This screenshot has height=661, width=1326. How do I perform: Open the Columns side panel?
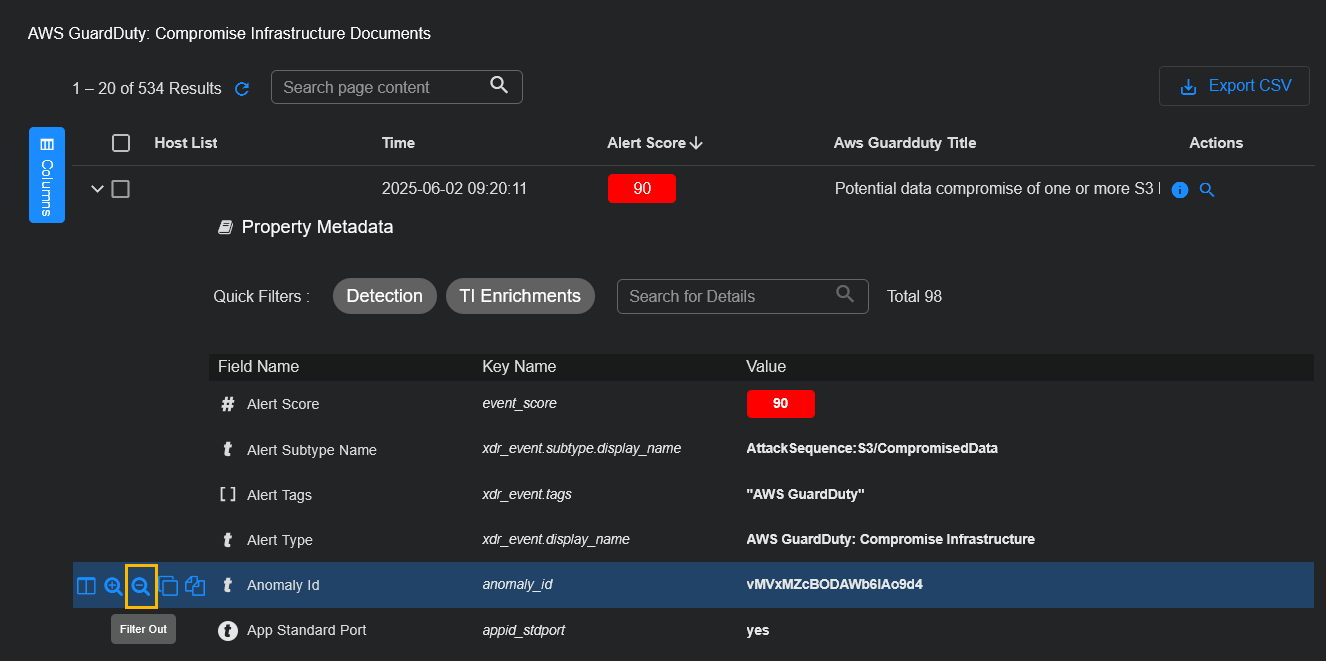47,175
